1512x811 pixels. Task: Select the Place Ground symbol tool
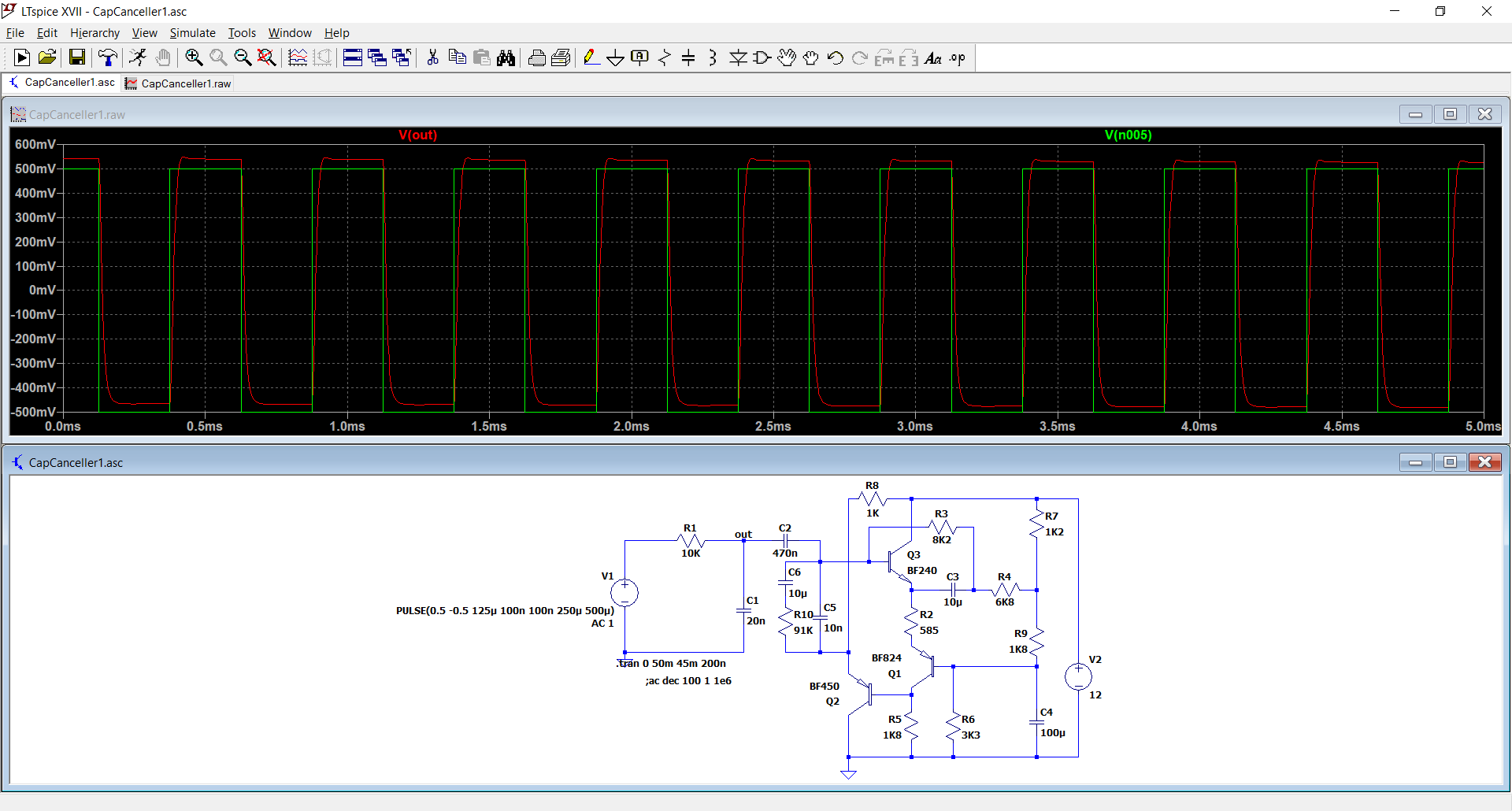tap(616, 57)
